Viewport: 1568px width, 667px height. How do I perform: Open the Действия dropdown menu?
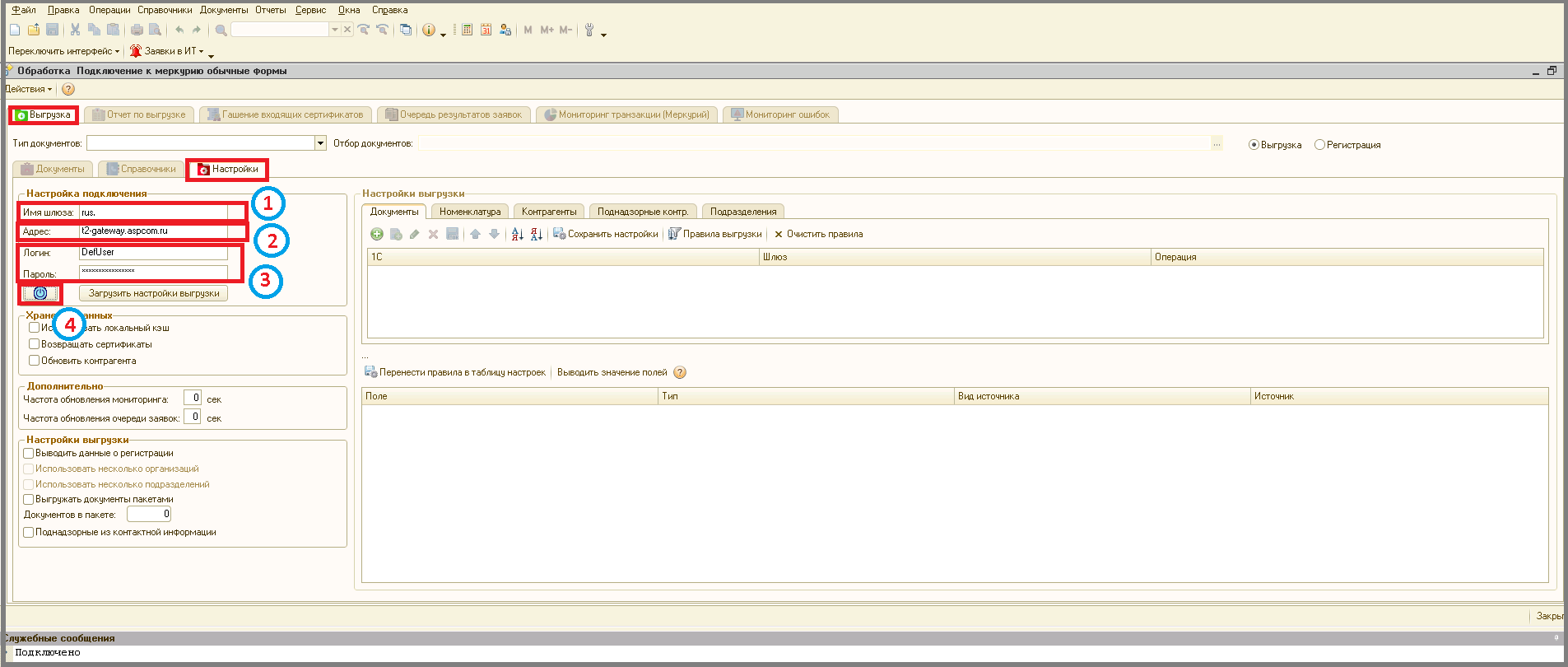[x=28, y=89]
